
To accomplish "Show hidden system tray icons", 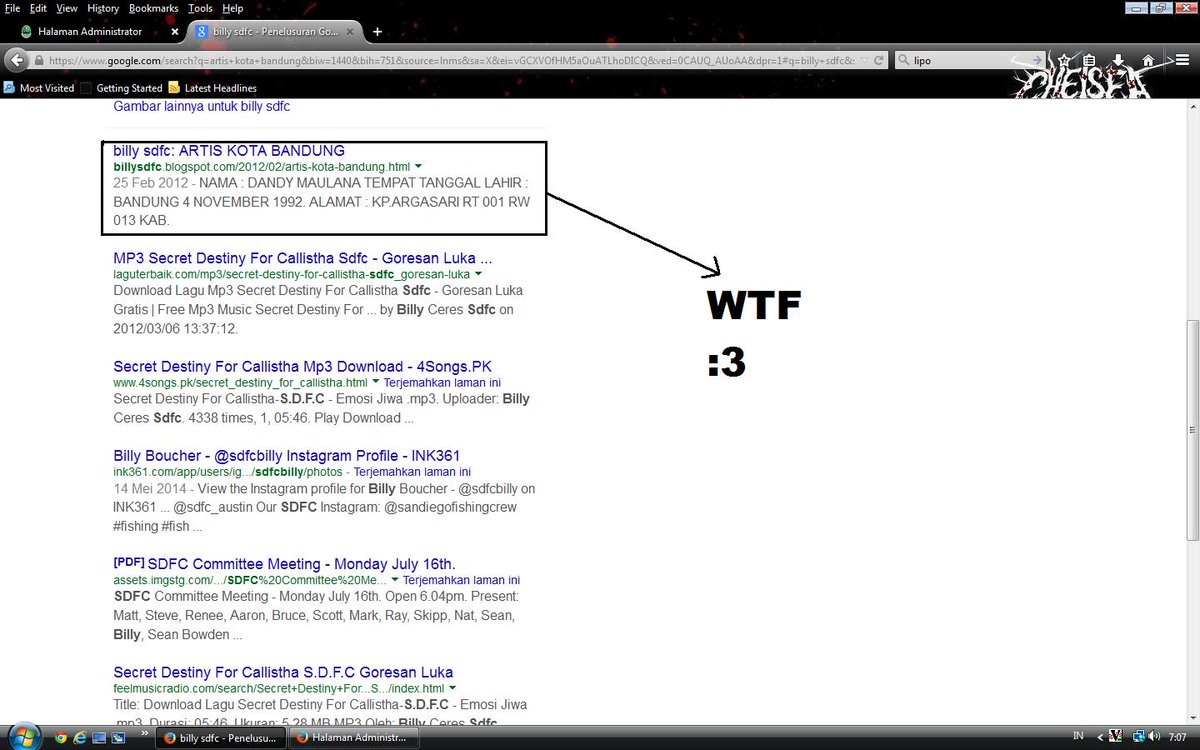I will [1099, 737].
